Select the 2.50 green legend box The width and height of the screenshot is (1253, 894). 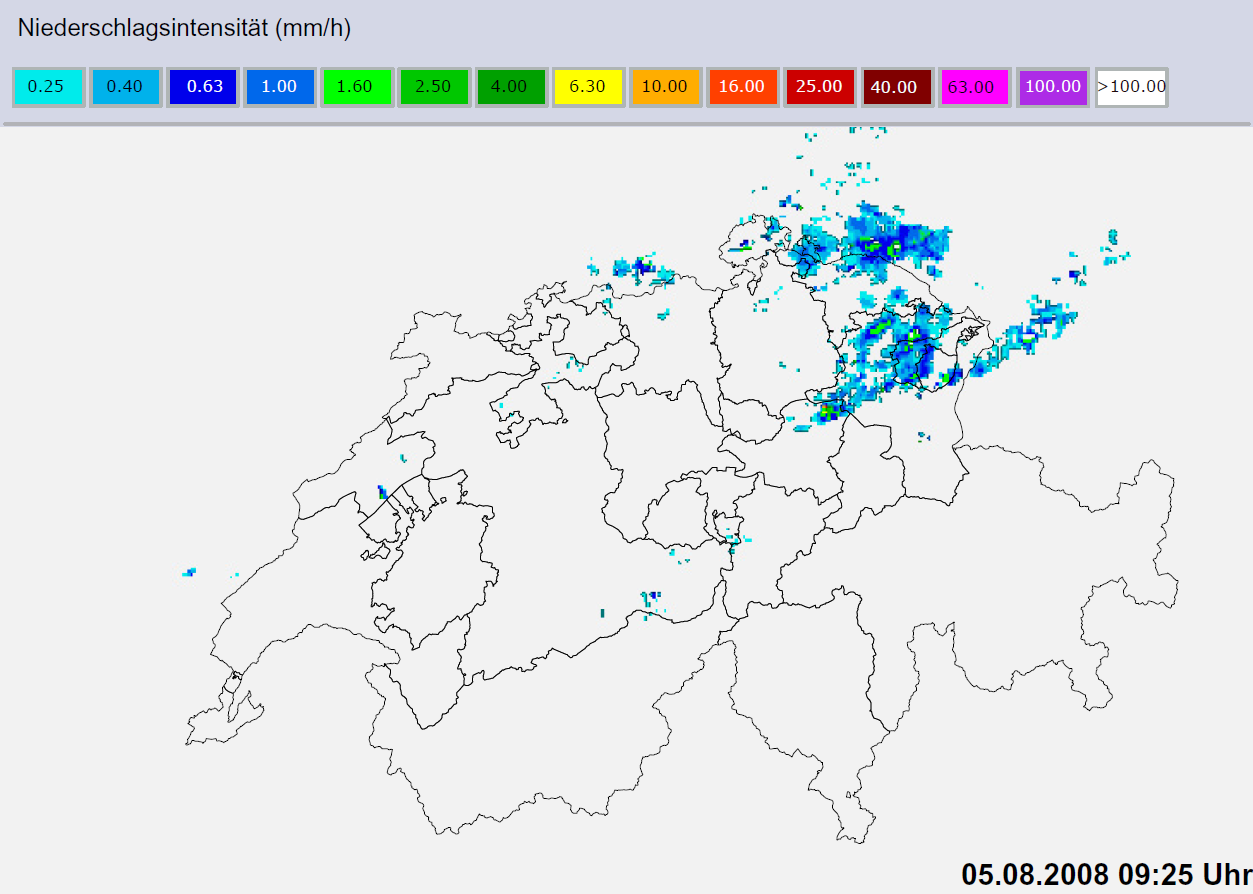(x=433, y=87)
